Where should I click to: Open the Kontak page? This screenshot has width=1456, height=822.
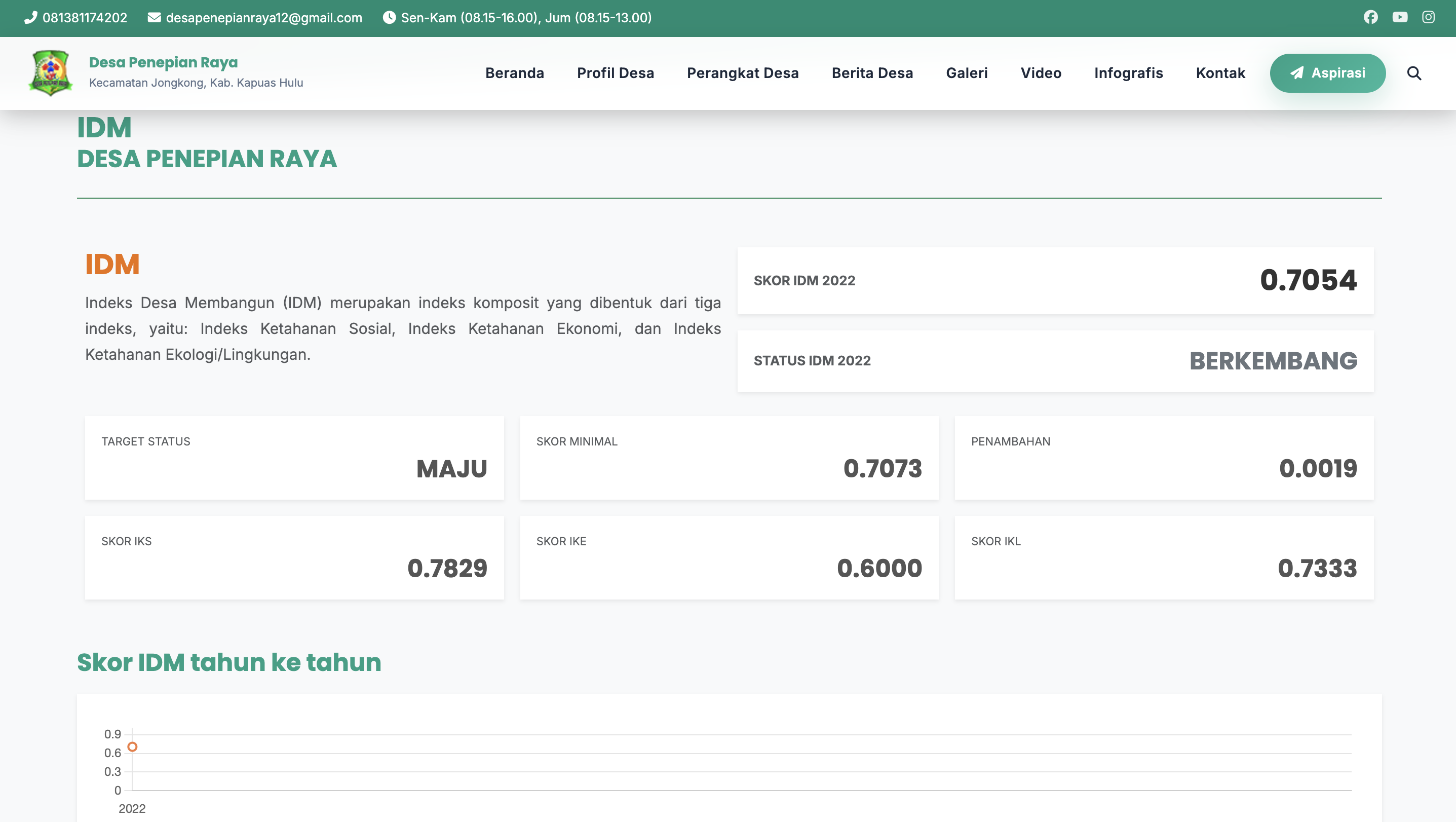click(1220, 73)
